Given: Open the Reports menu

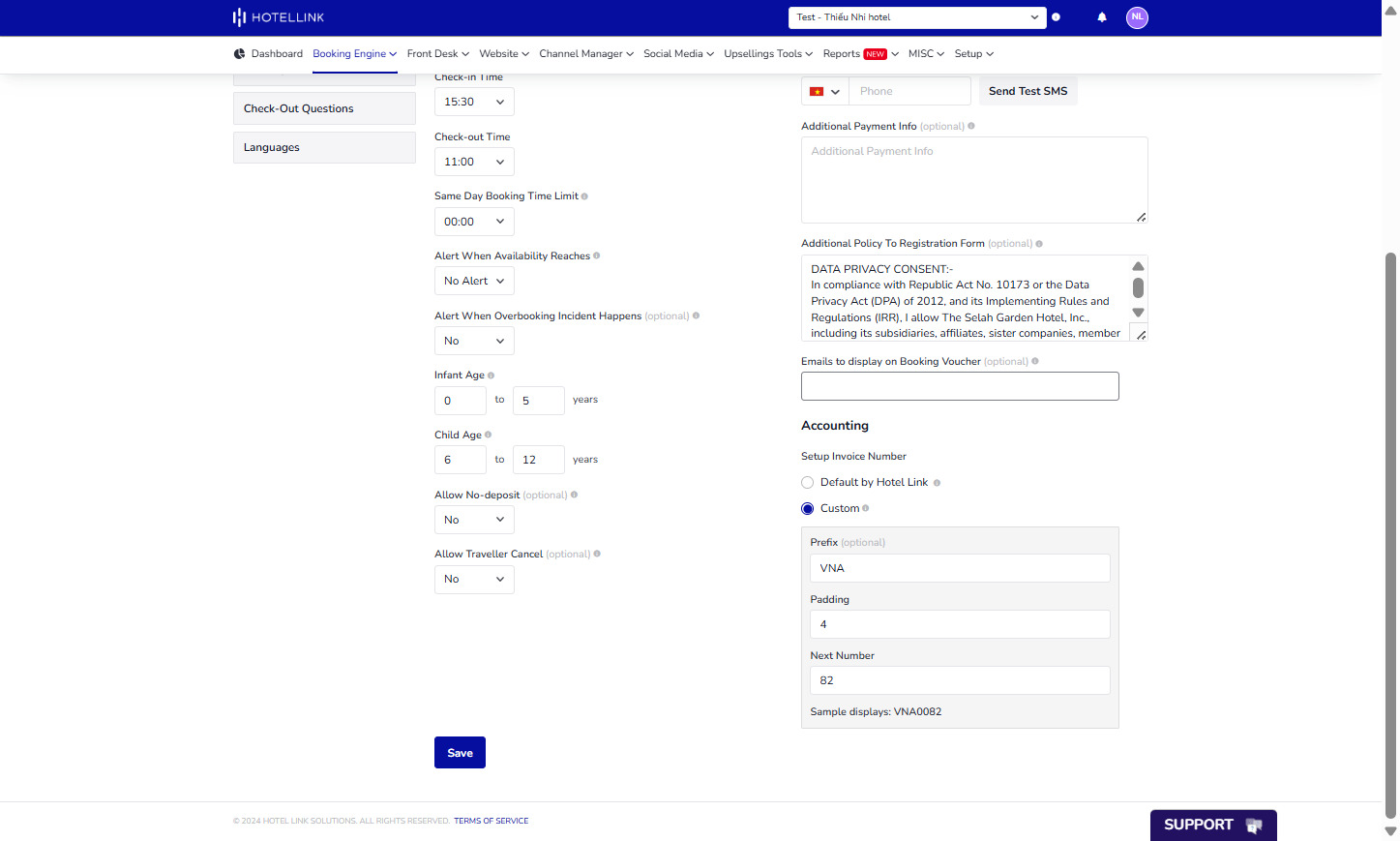Looking at the screenshot, I should pyautogui.click(x=860, y=54).
